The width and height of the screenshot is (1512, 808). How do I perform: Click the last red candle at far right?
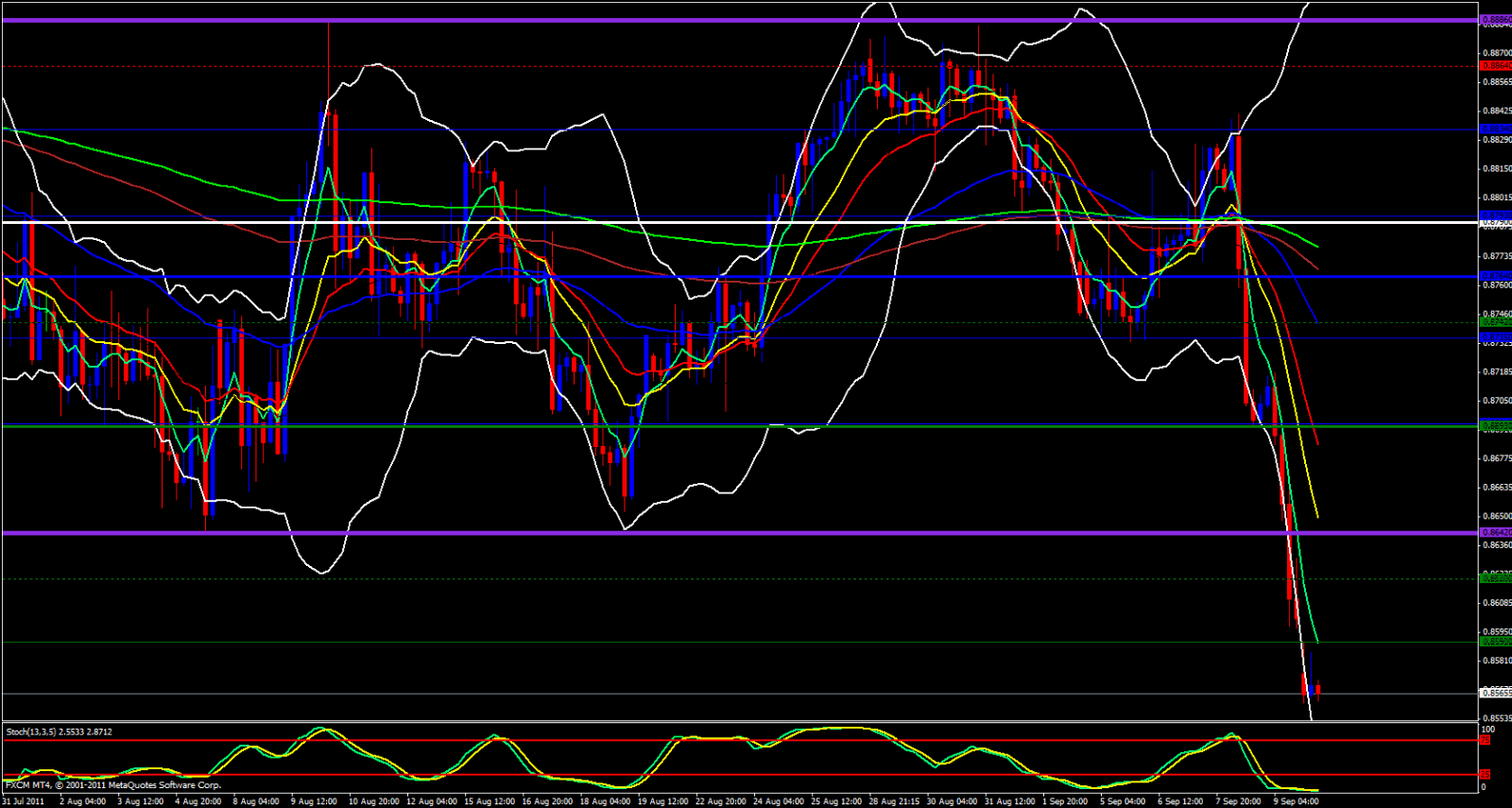coord(1318,690)
